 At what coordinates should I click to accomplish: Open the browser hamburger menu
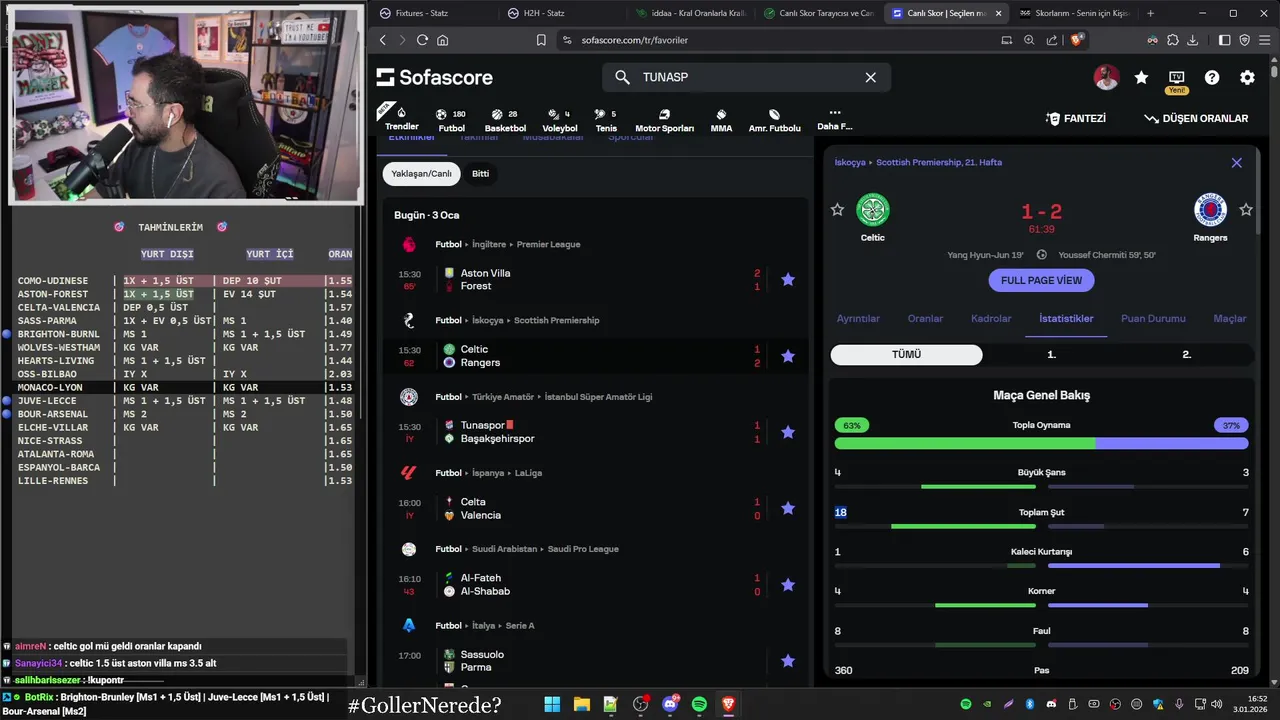point(1265,40)
